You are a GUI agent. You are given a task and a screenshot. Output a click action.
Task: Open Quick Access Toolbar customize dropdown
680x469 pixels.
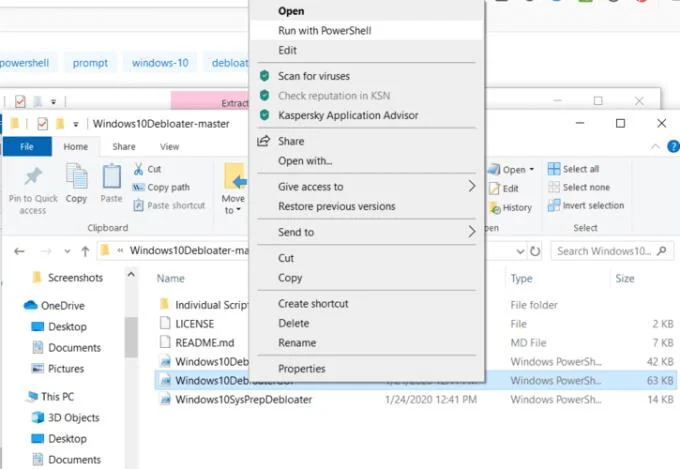75,125
